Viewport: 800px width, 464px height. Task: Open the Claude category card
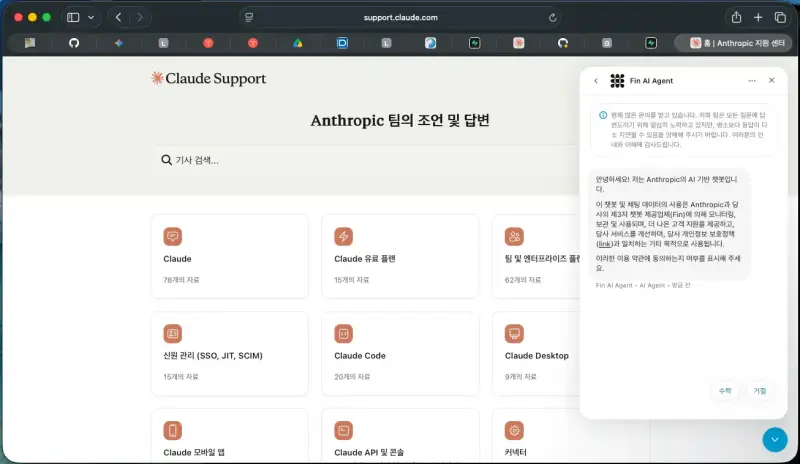[x=230, y=256]
